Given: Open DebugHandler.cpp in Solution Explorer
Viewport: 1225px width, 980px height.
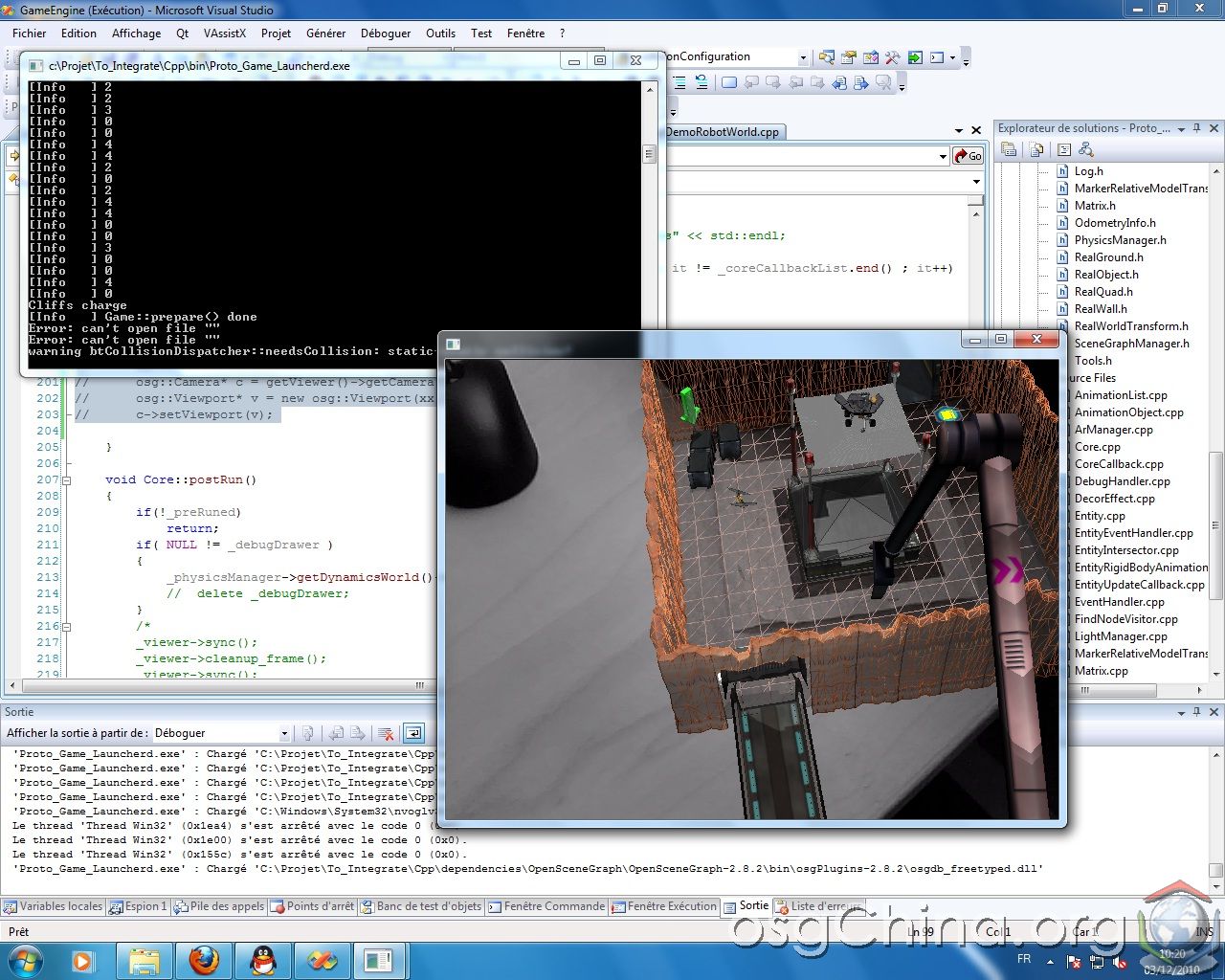Looking at the screenshot, I should point(1122,481).
